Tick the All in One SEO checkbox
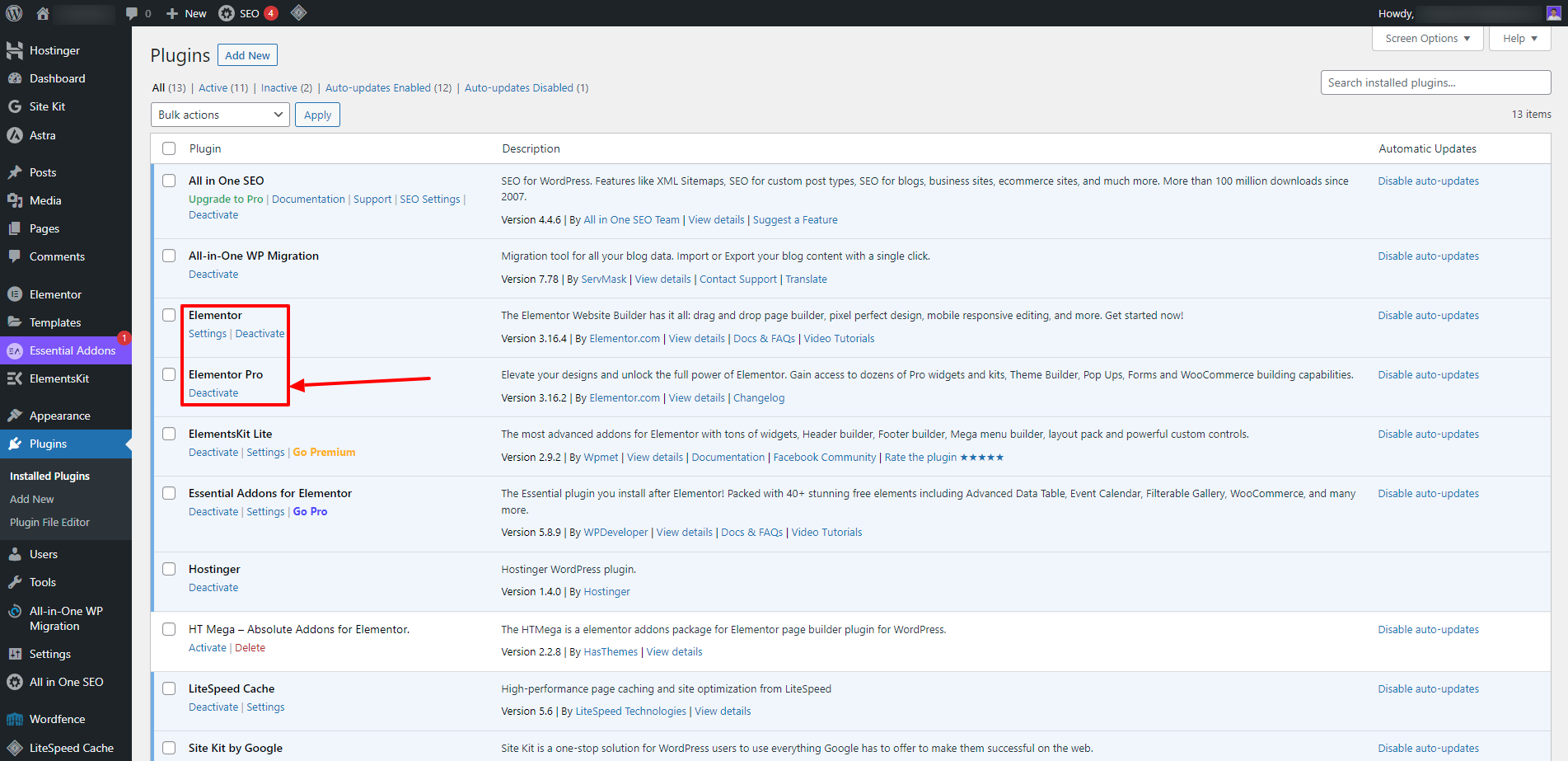 (x=169, y=181)
